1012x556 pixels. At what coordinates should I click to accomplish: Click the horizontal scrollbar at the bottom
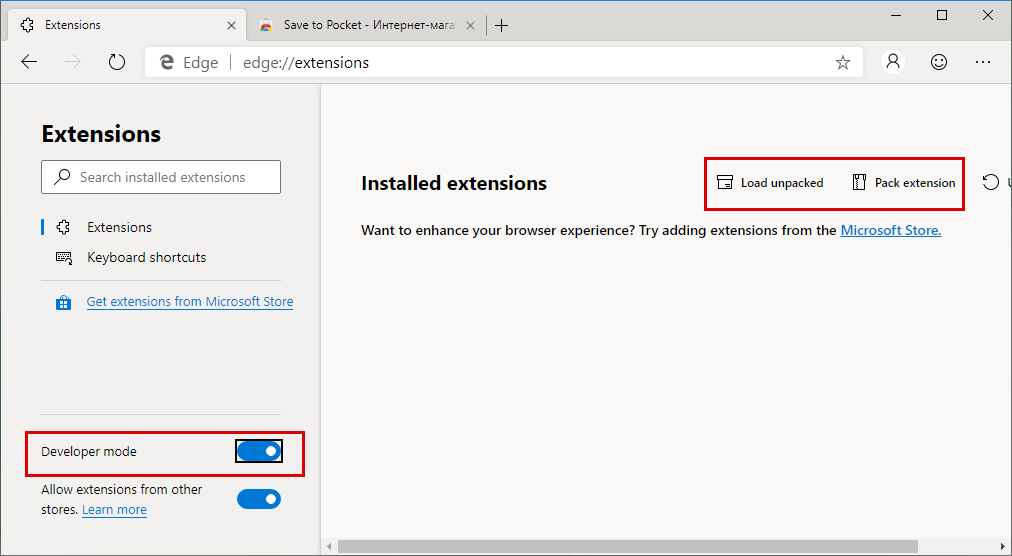click(627, 546)
